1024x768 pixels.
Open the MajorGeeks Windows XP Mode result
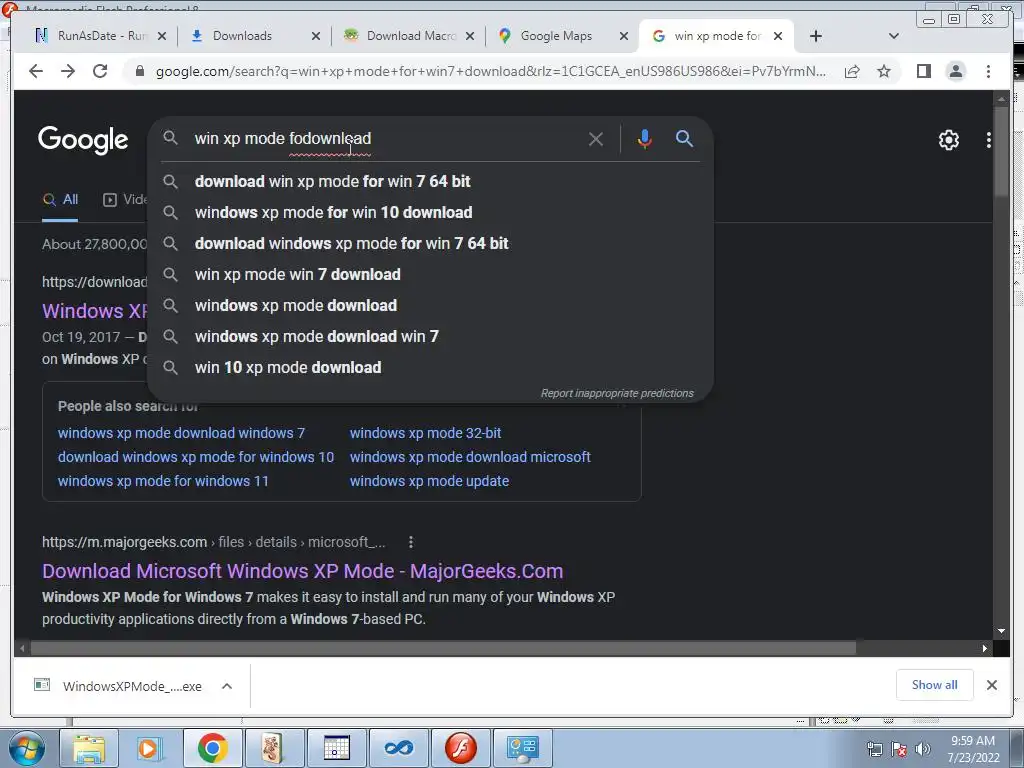point(302,571)
